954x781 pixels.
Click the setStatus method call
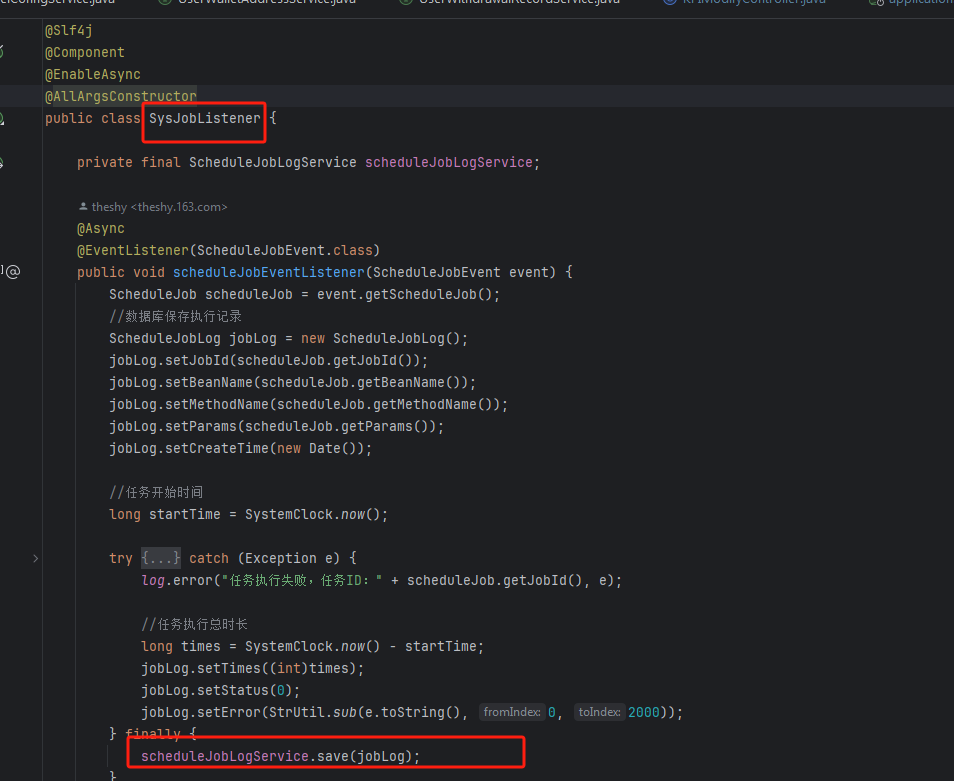[x=233, y=690]
